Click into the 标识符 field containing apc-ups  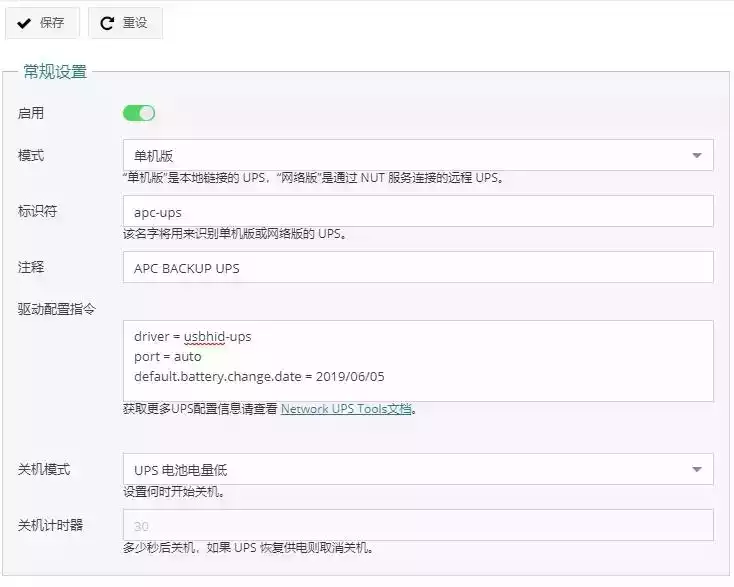point(417,211)
